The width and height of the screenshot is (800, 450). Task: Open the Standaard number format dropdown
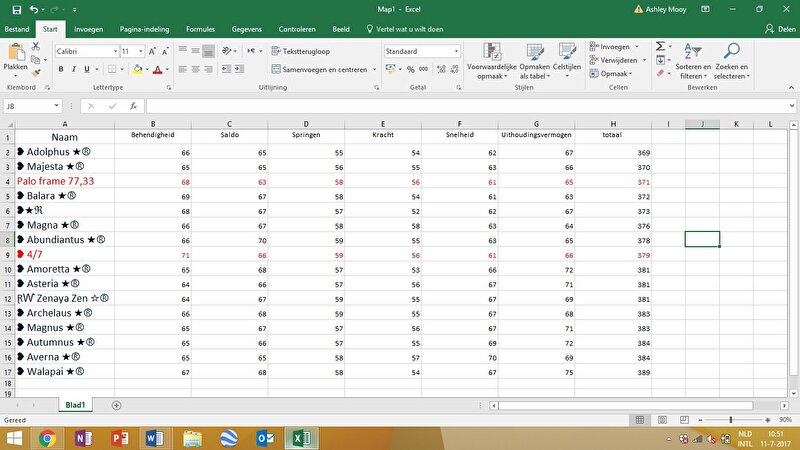456,50
